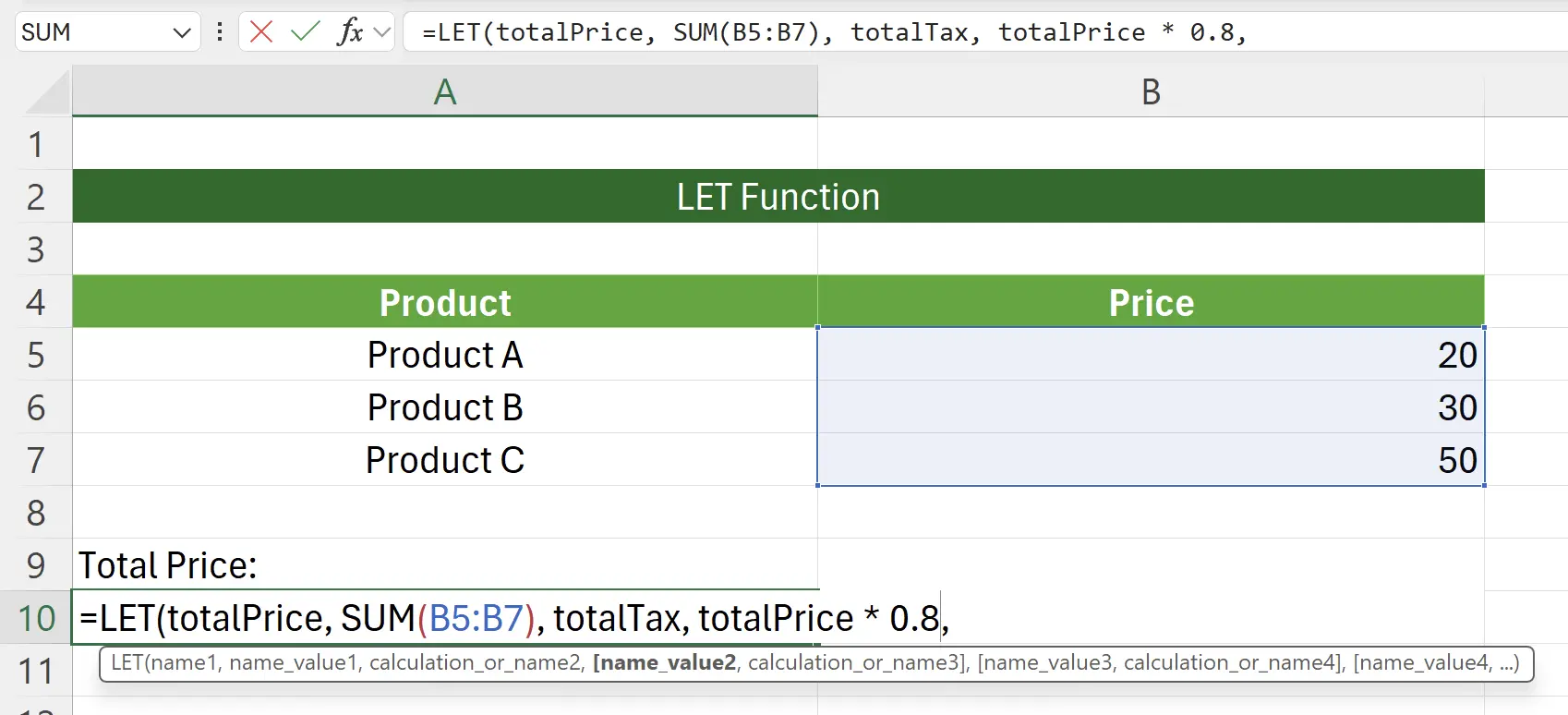Click the formula bar options dots handle
The image size is (1568, 715).
pyautogui.click(x=220, y=32)
